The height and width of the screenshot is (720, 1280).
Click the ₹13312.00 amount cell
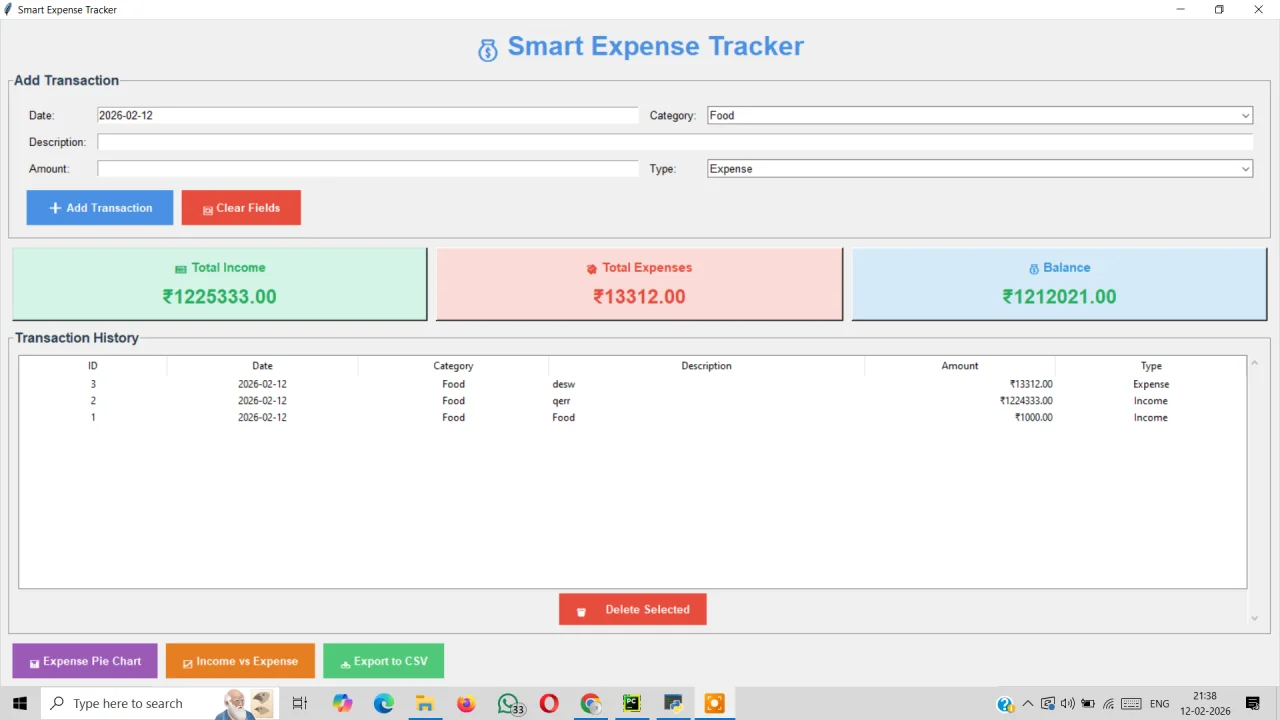point(1031,384)
